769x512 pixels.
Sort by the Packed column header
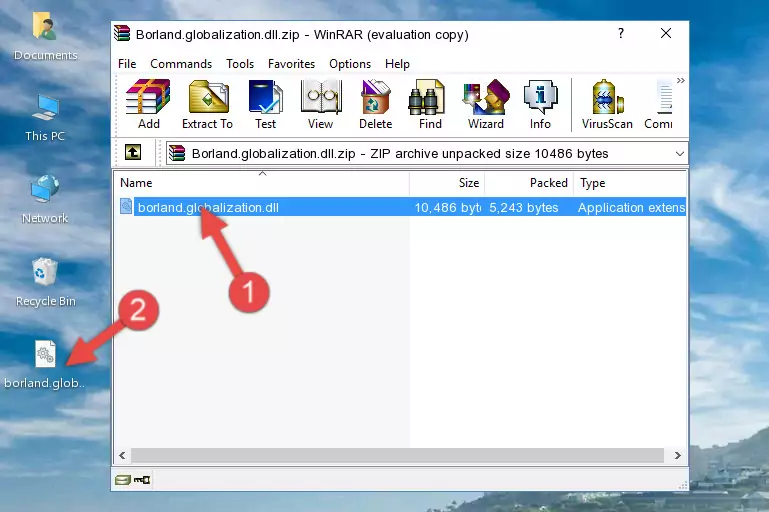pyautogui.click(x=529, y=183)
